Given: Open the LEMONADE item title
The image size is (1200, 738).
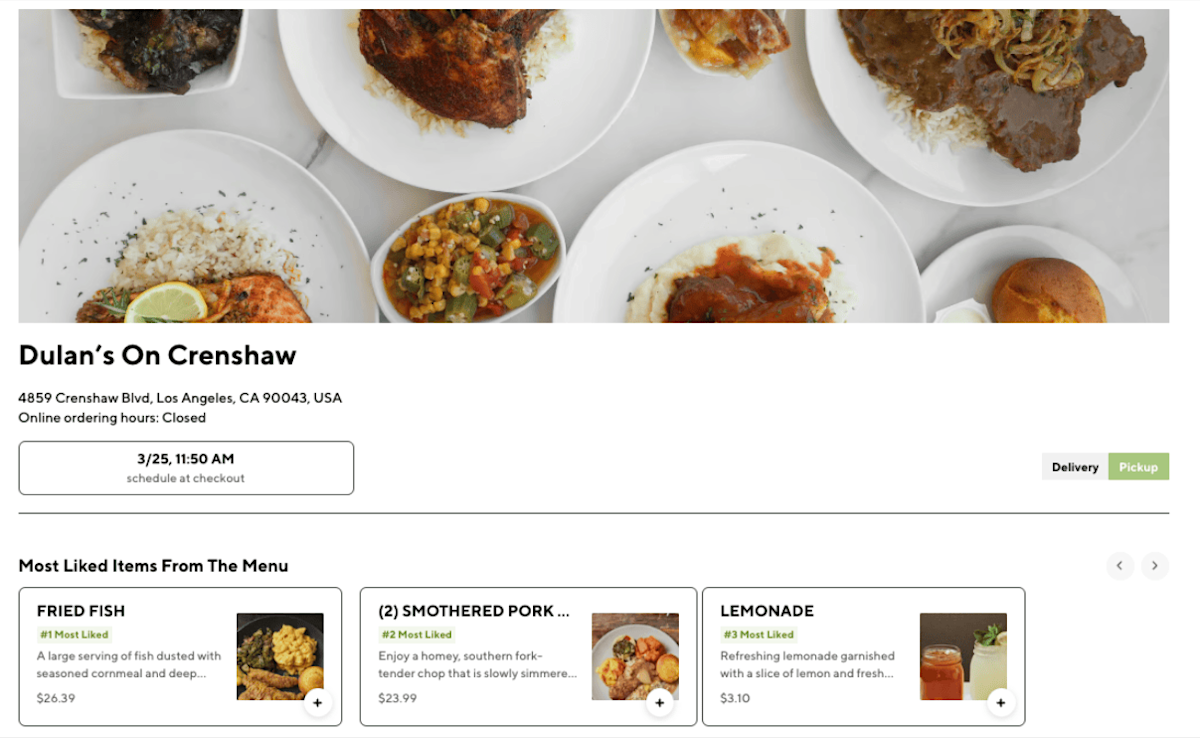Looking at the screenshot, I should pos(767,611).
